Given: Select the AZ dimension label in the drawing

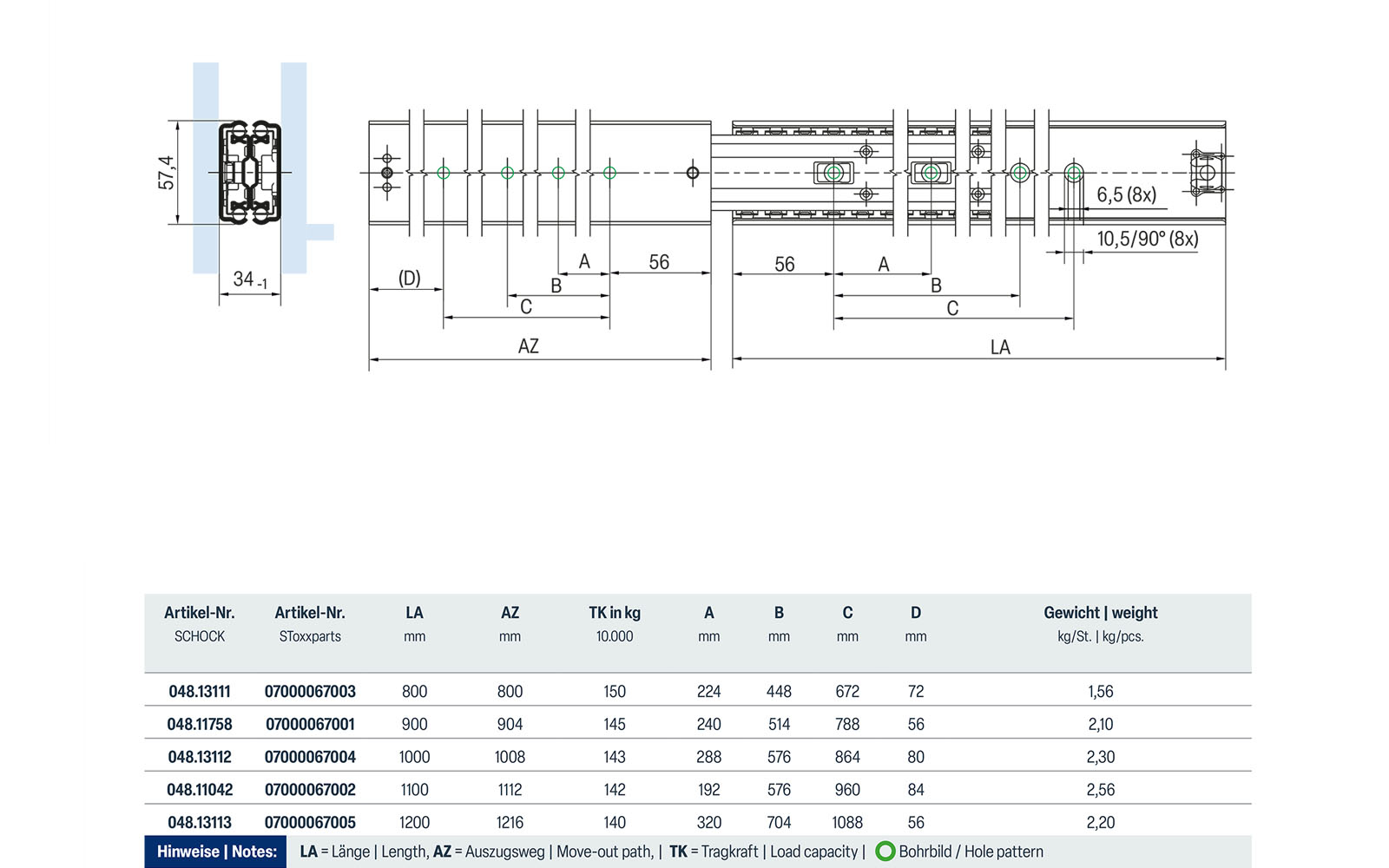Looking at the screenshot, I should tap(528, 346).
